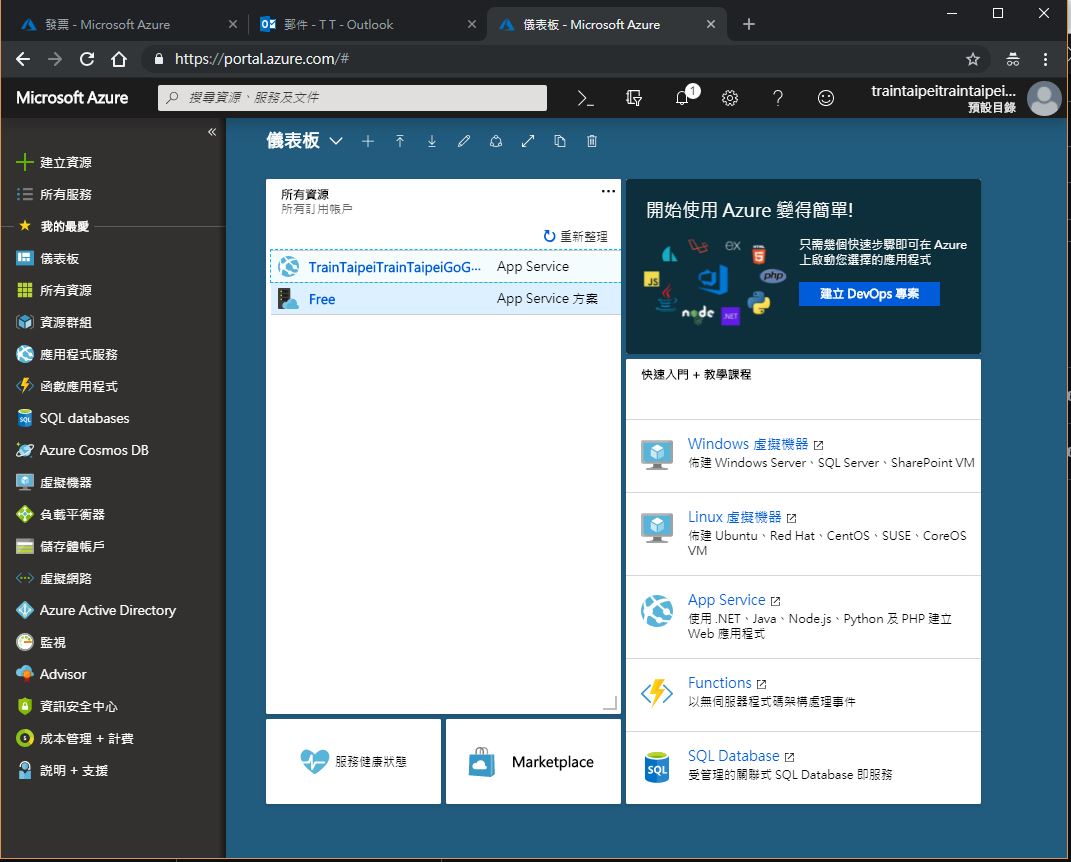Open the 儀表板 dashboard dropdown chevron
This screenshot has height=862, width=1071.
click(335, 141)
